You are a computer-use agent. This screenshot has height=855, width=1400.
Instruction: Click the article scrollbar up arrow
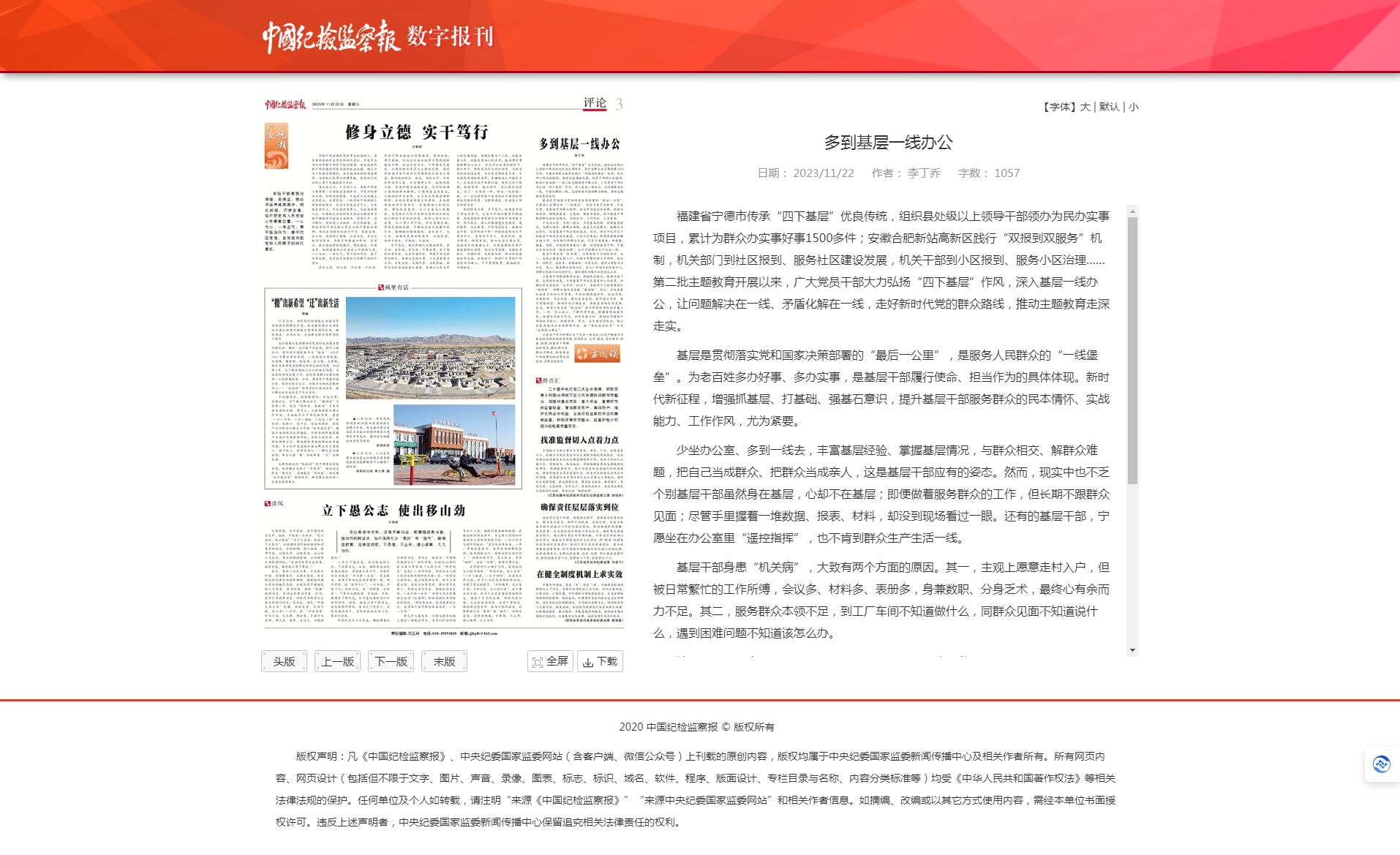click(1132, 211)
